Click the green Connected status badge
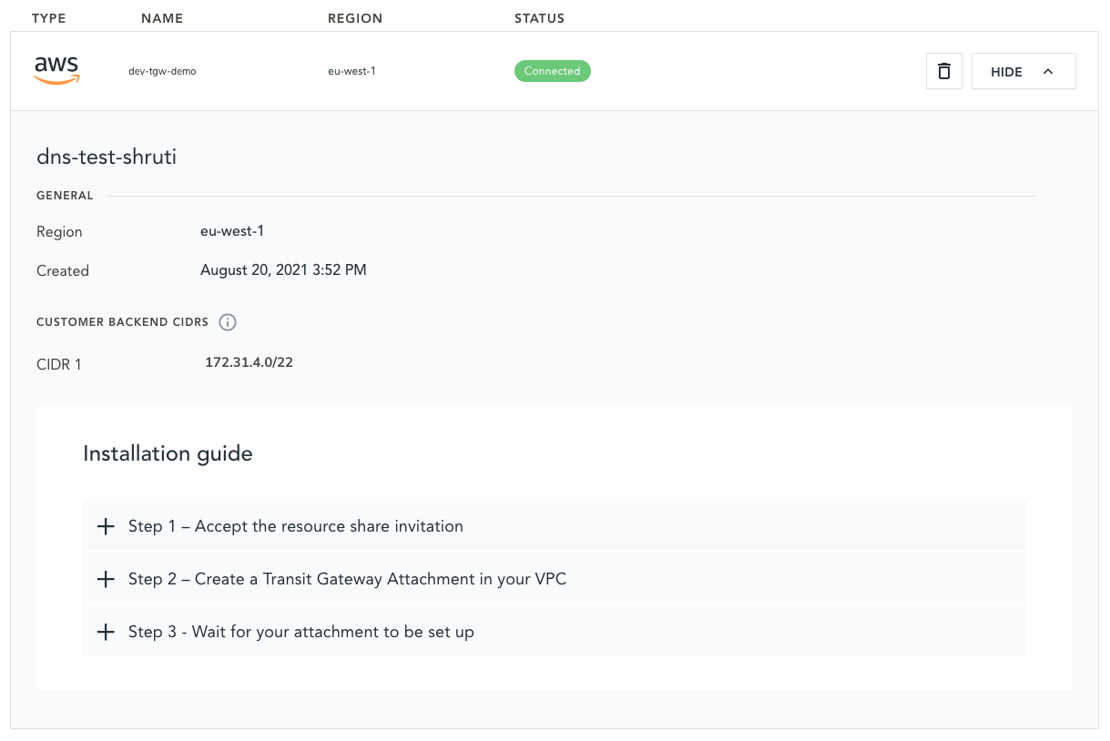The image size is (1110, 741). click(x=552, y=71)
